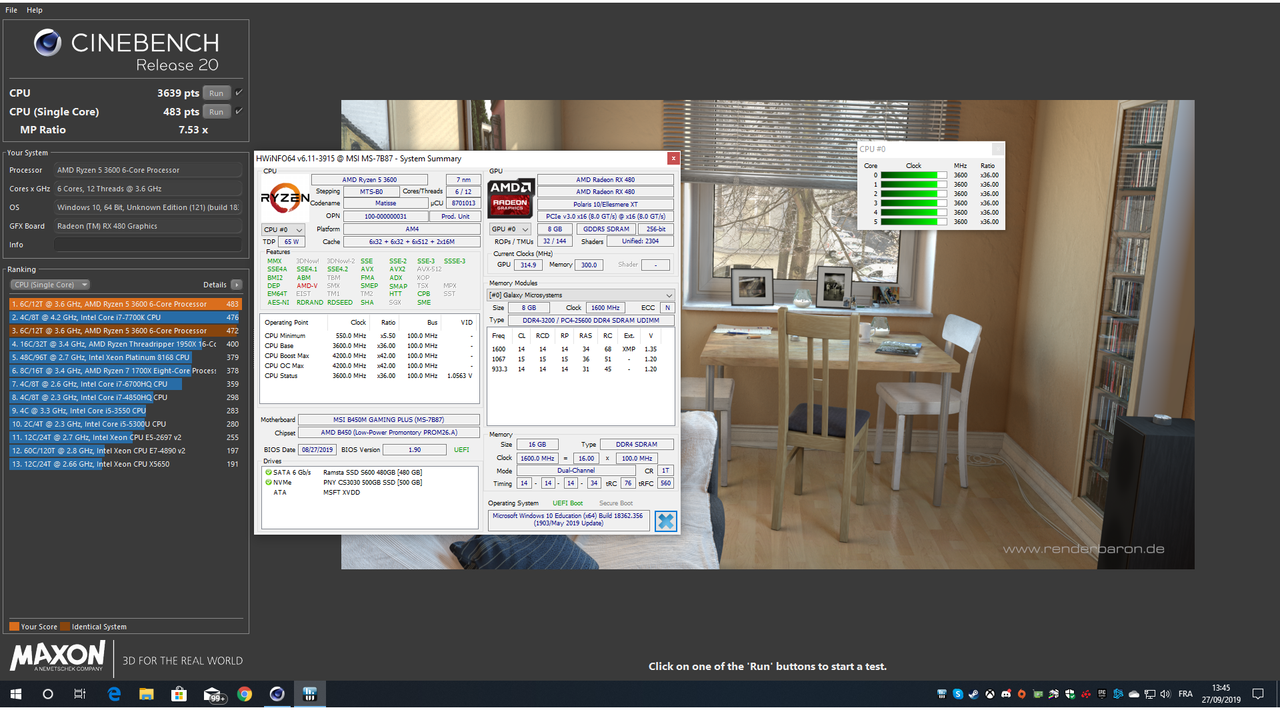1280x720 pixels.
Task: Select Ryzen 5 3600 ranking row scoring 483
Action: (125, 304)
